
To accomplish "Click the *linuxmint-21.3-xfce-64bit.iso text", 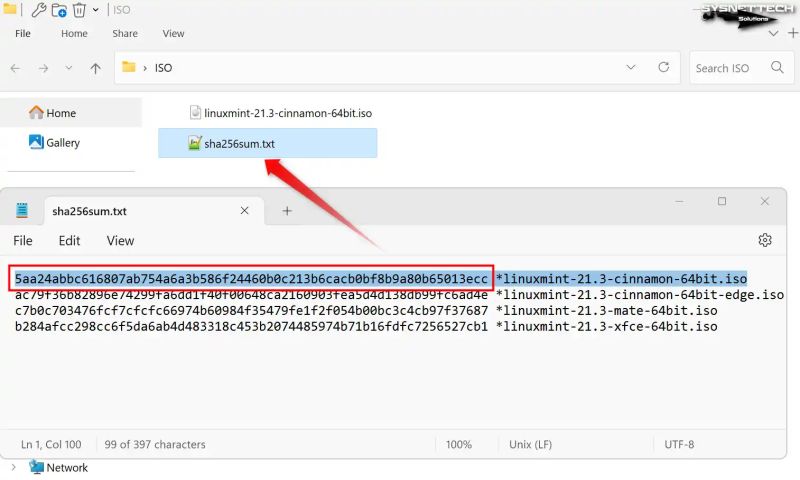I will 607,326.
